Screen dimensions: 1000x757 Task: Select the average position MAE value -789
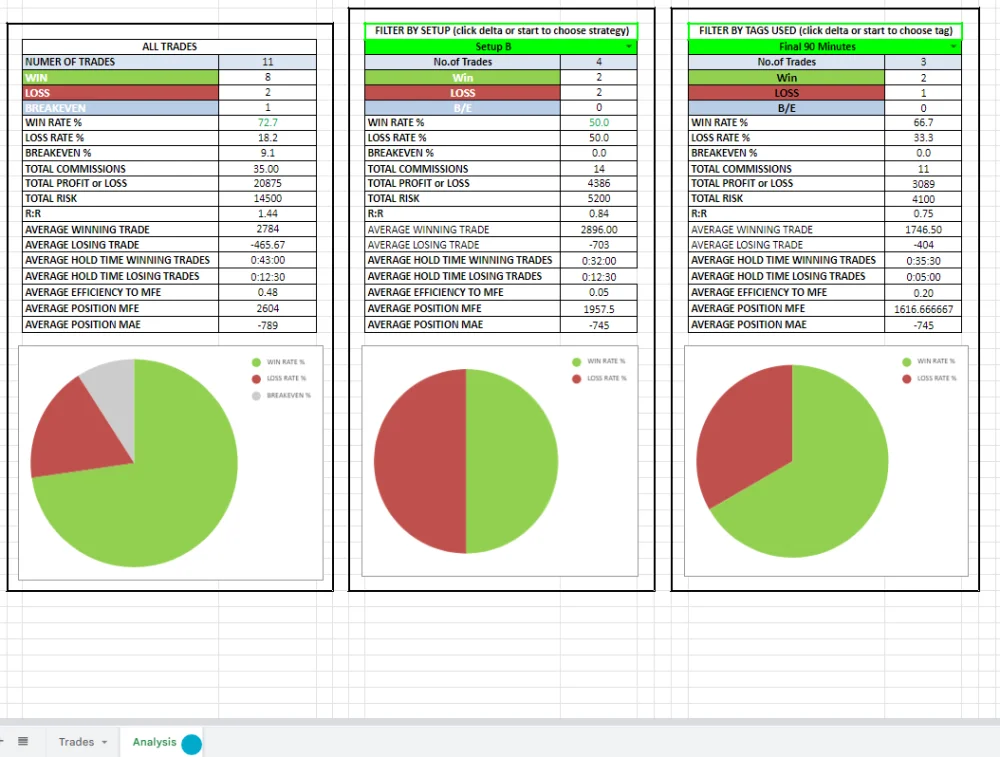point(267,325)
